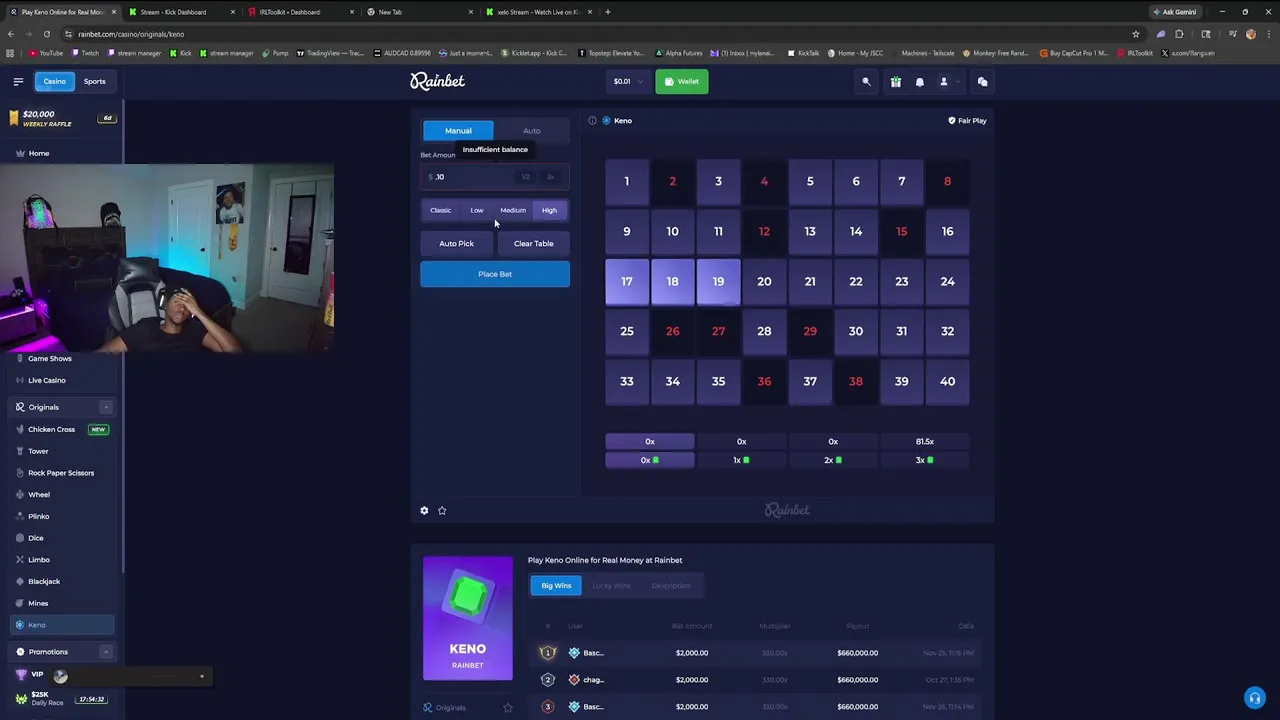Select Classic risk level
Screen dimensions: 1280x720
(x=440, y=210)
